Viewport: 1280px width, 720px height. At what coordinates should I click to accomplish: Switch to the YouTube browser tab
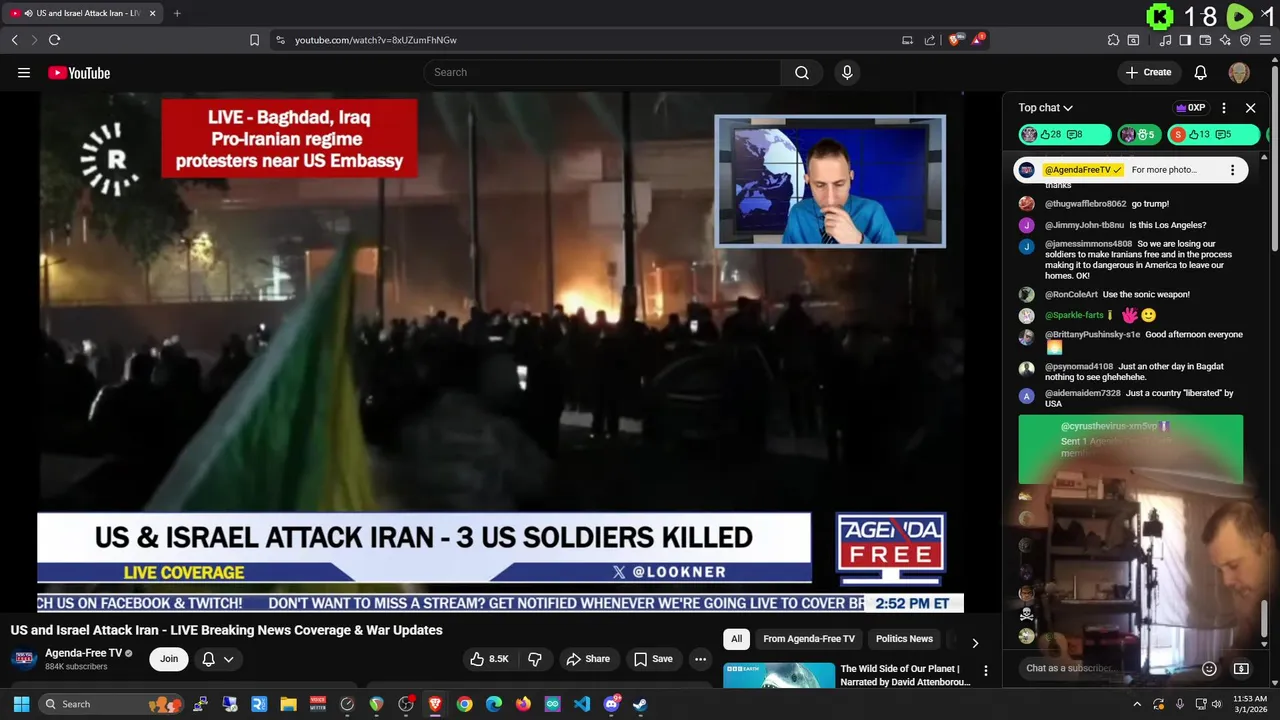(x=84, y=14)
